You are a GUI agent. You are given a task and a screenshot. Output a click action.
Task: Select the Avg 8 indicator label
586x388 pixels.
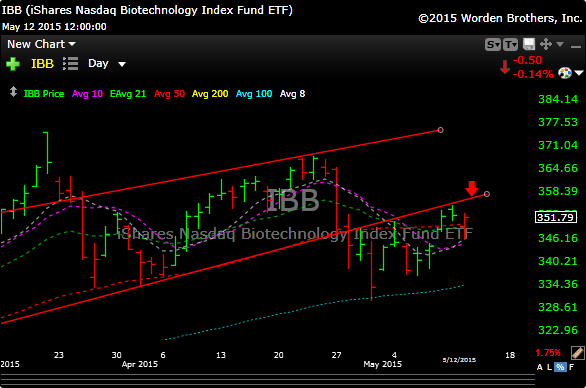coord(292,94)
